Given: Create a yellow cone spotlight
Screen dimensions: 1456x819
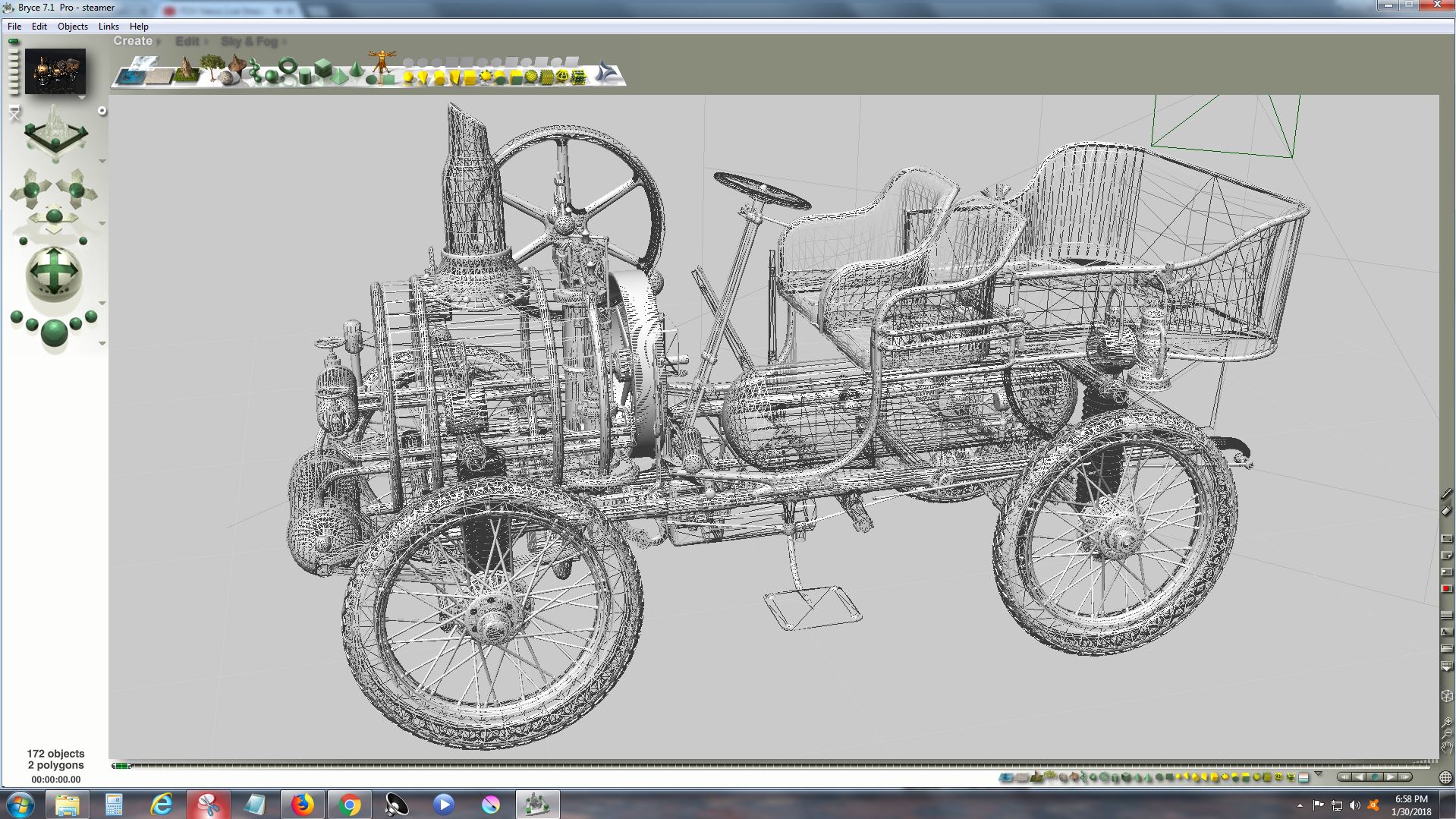Looking at the screenshot, I should 423,77.
